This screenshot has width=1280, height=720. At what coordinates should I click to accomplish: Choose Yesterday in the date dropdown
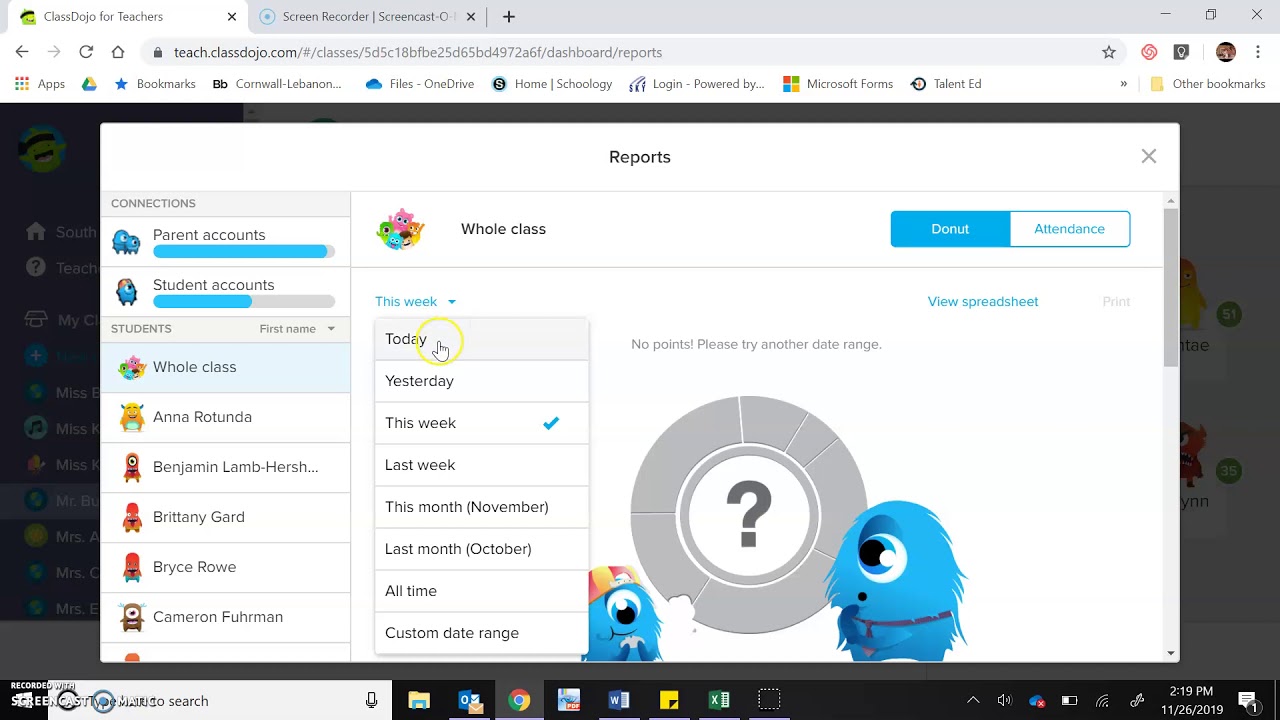click(481, 381)
